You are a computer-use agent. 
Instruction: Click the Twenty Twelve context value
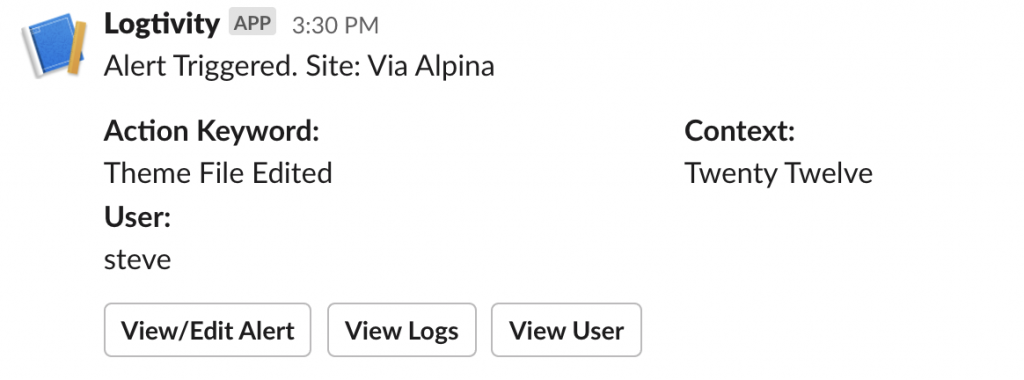(x=778, y=174)
